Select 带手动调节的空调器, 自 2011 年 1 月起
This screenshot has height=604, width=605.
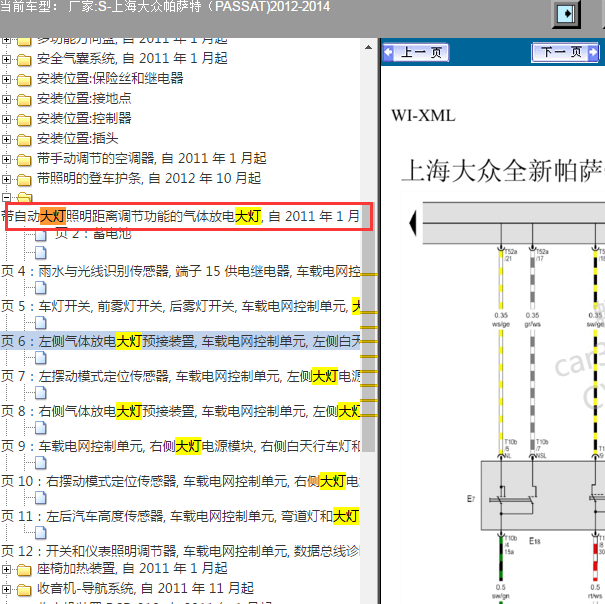pyautogui.click(x=152, y=159)
